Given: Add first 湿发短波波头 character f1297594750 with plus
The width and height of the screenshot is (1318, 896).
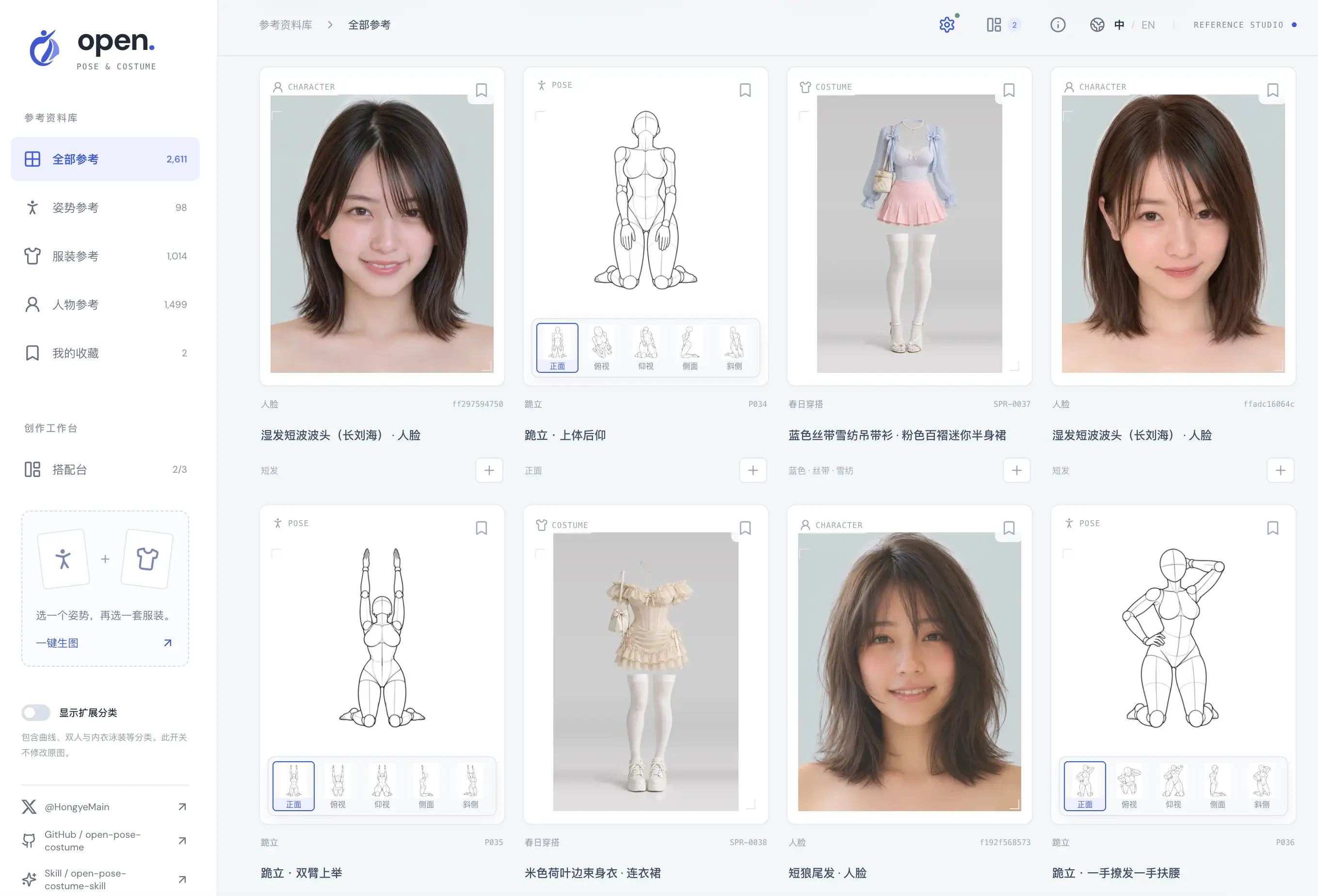Looking at the screenshot, I should pyautogui.click(x=489, y=470).
